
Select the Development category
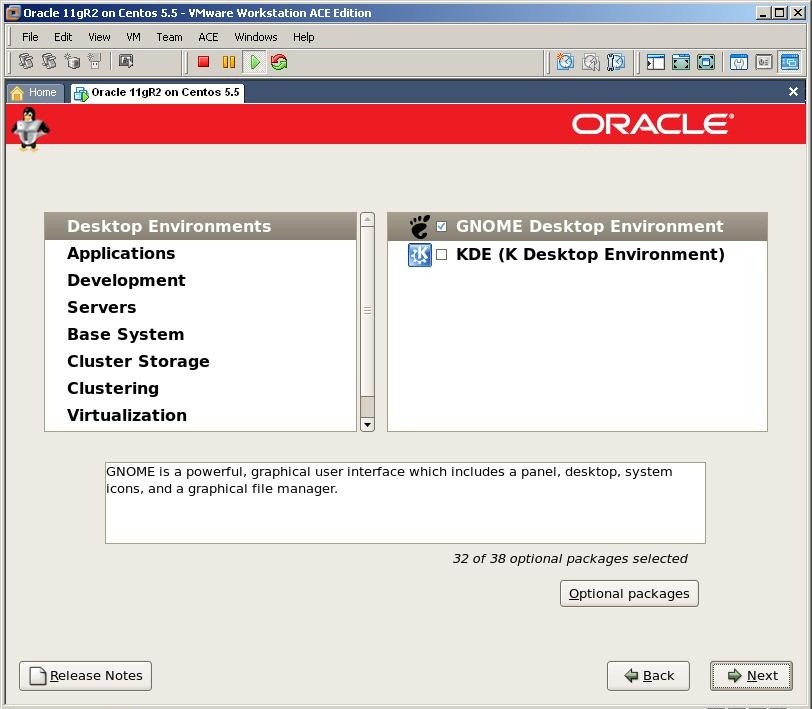pos(200,280)
